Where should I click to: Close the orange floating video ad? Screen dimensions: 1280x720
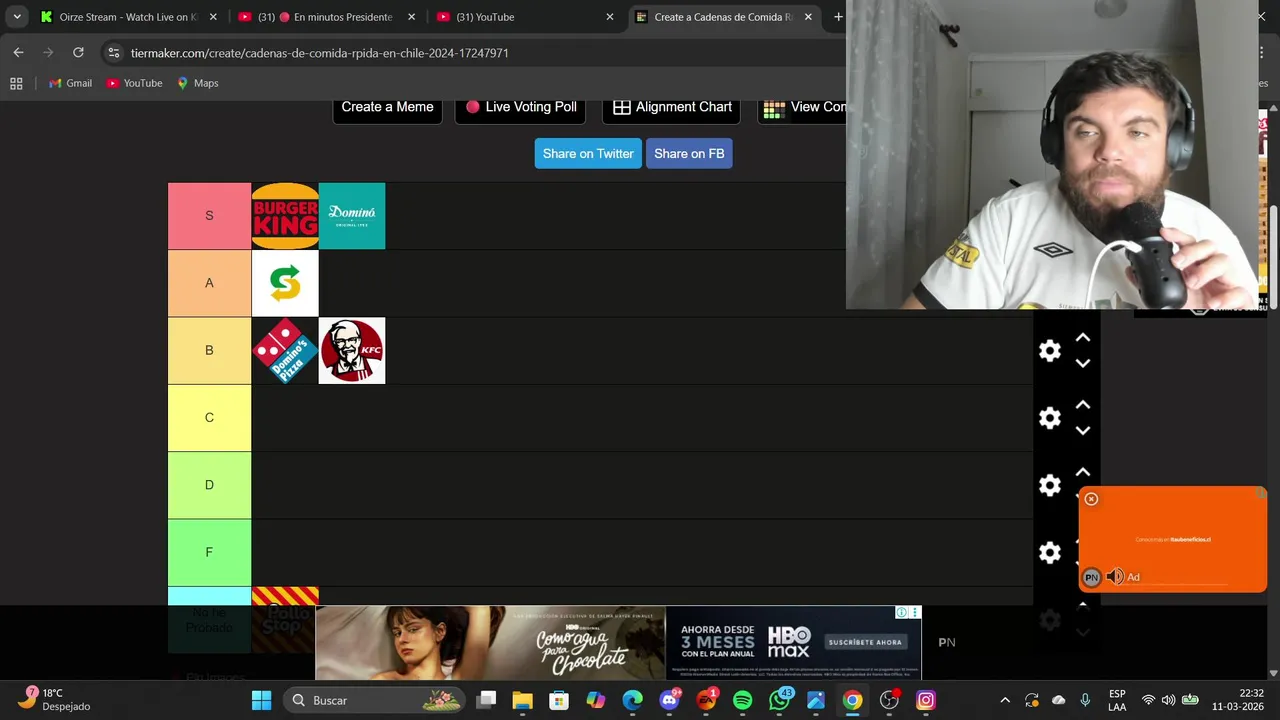pos(1091,499)
